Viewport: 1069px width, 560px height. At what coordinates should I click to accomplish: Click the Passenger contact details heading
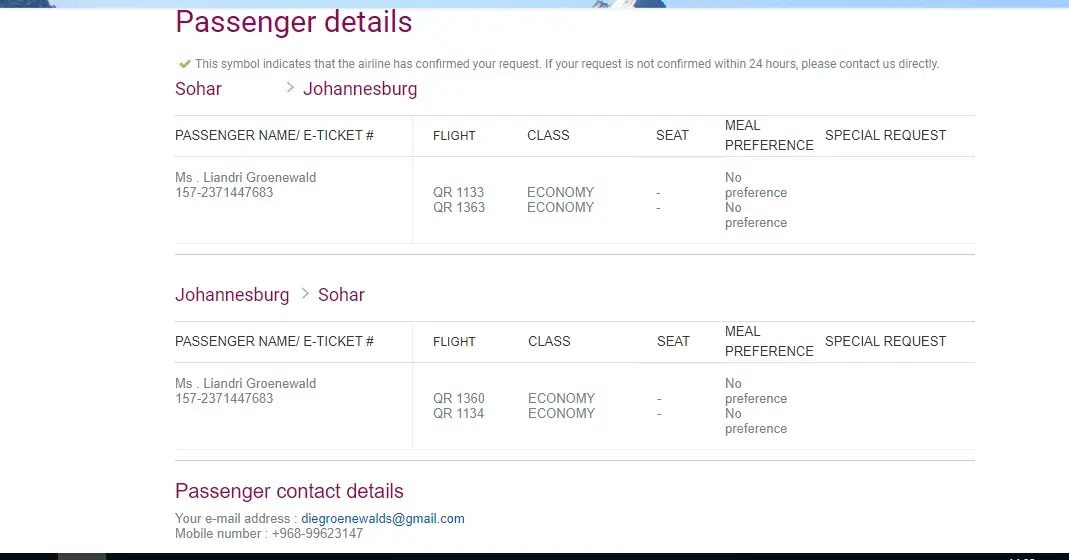[289, 491]
